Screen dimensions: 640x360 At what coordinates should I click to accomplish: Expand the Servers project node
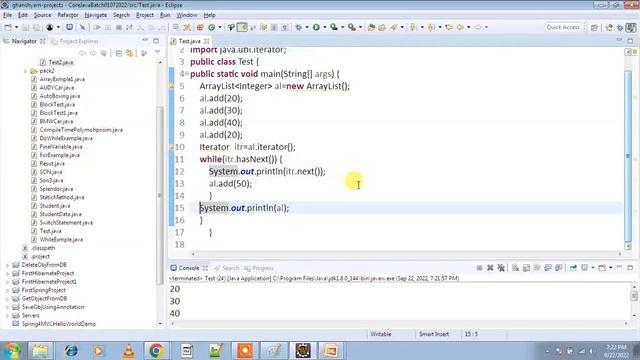pyautogui.click(x=7, y=316)
